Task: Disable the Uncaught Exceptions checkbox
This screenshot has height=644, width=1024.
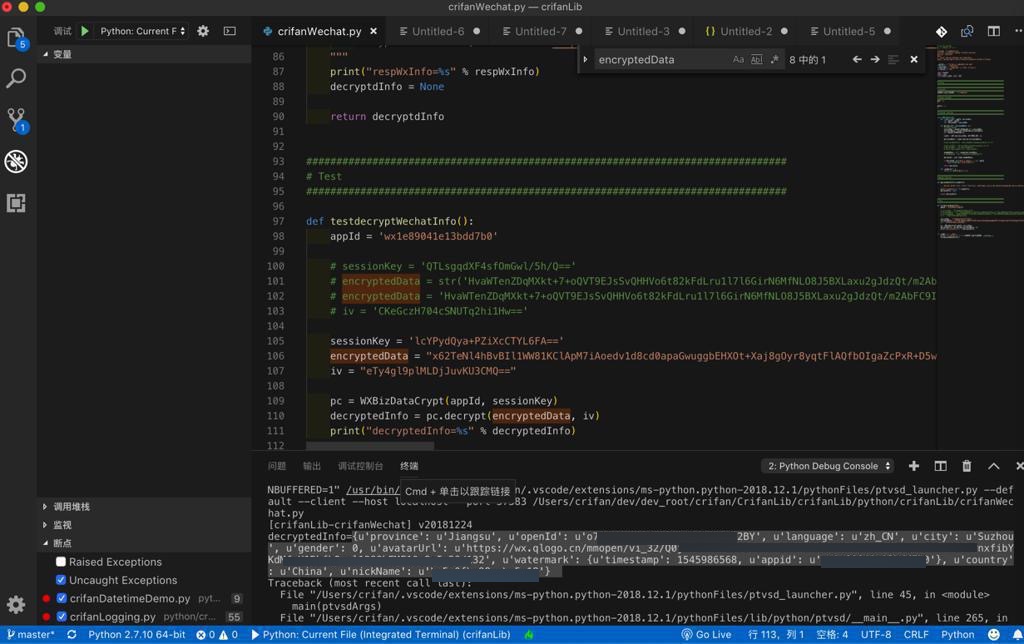Action: 61,580
